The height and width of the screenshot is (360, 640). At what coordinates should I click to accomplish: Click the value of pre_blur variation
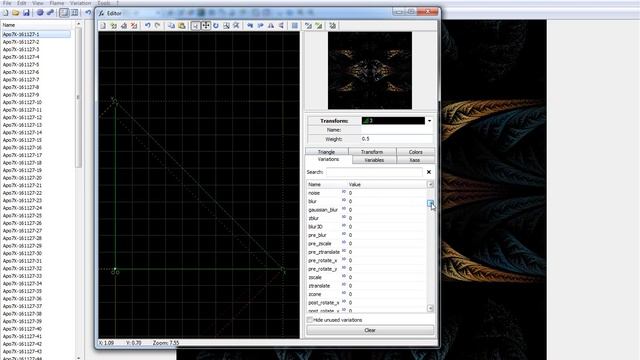[386, 235]
